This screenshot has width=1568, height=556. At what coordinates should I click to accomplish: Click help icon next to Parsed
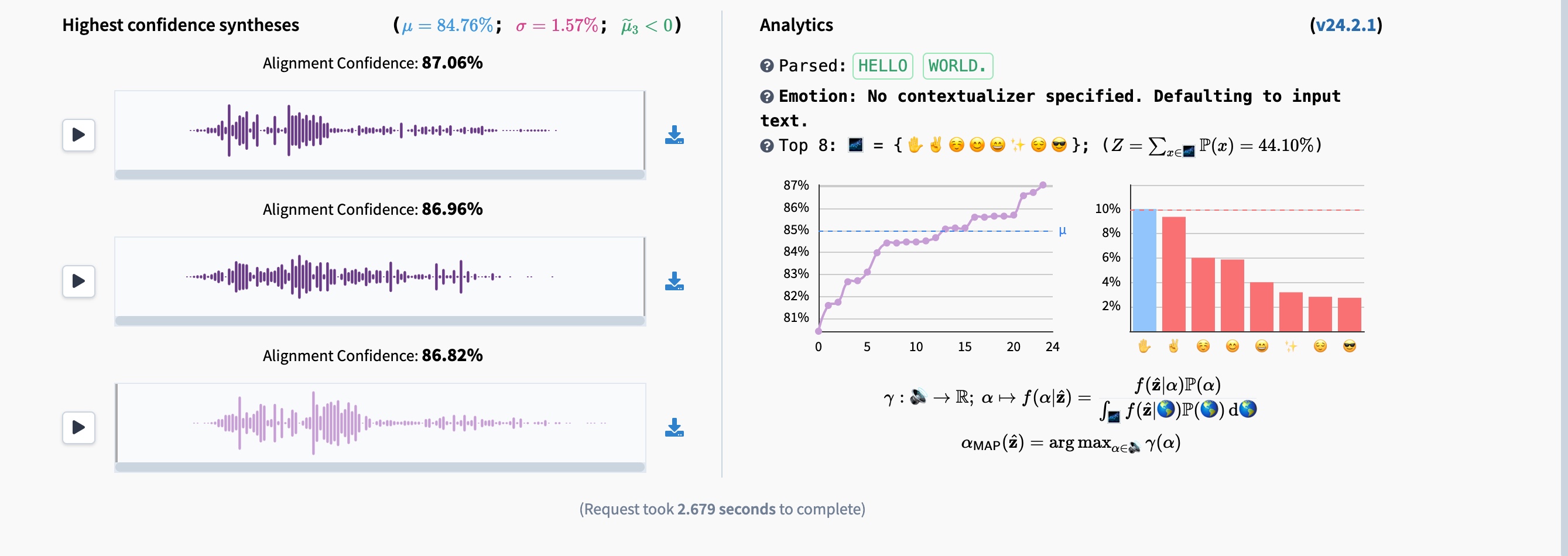click(766, 66)
